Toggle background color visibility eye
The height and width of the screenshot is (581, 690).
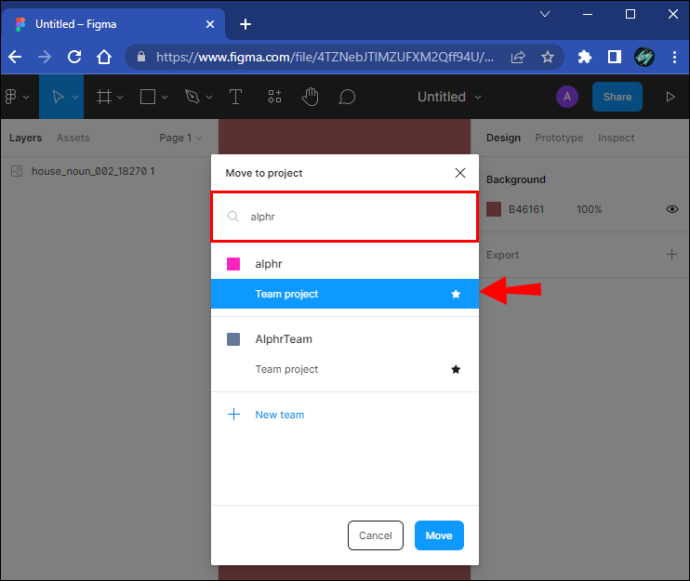point(672,209)
